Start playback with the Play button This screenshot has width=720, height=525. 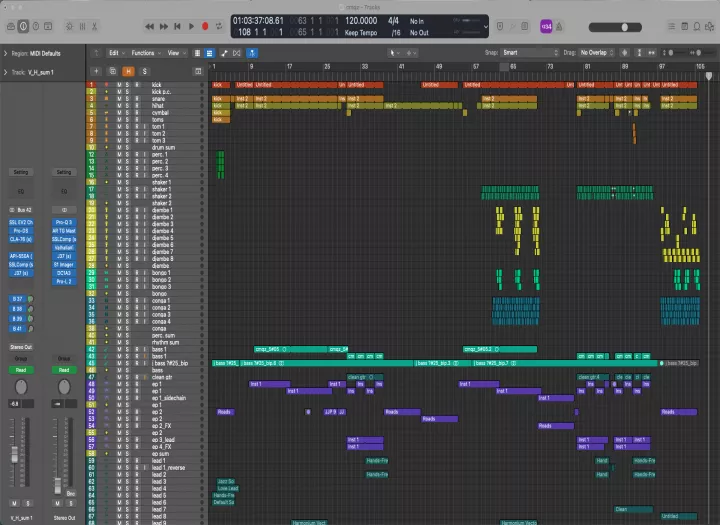coord(191,27)
